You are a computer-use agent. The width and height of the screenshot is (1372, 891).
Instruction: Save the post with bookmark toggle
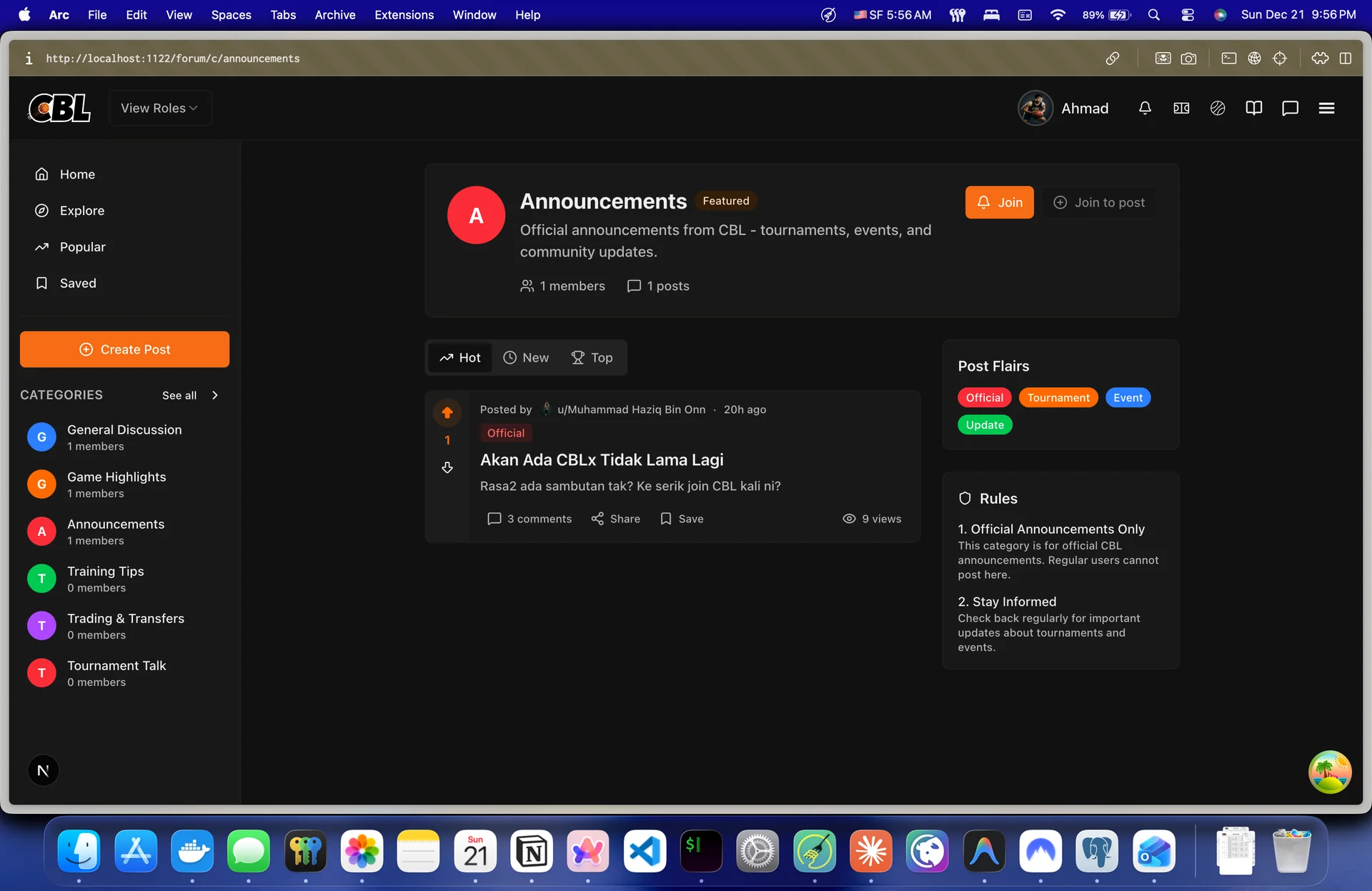(682, 519)
